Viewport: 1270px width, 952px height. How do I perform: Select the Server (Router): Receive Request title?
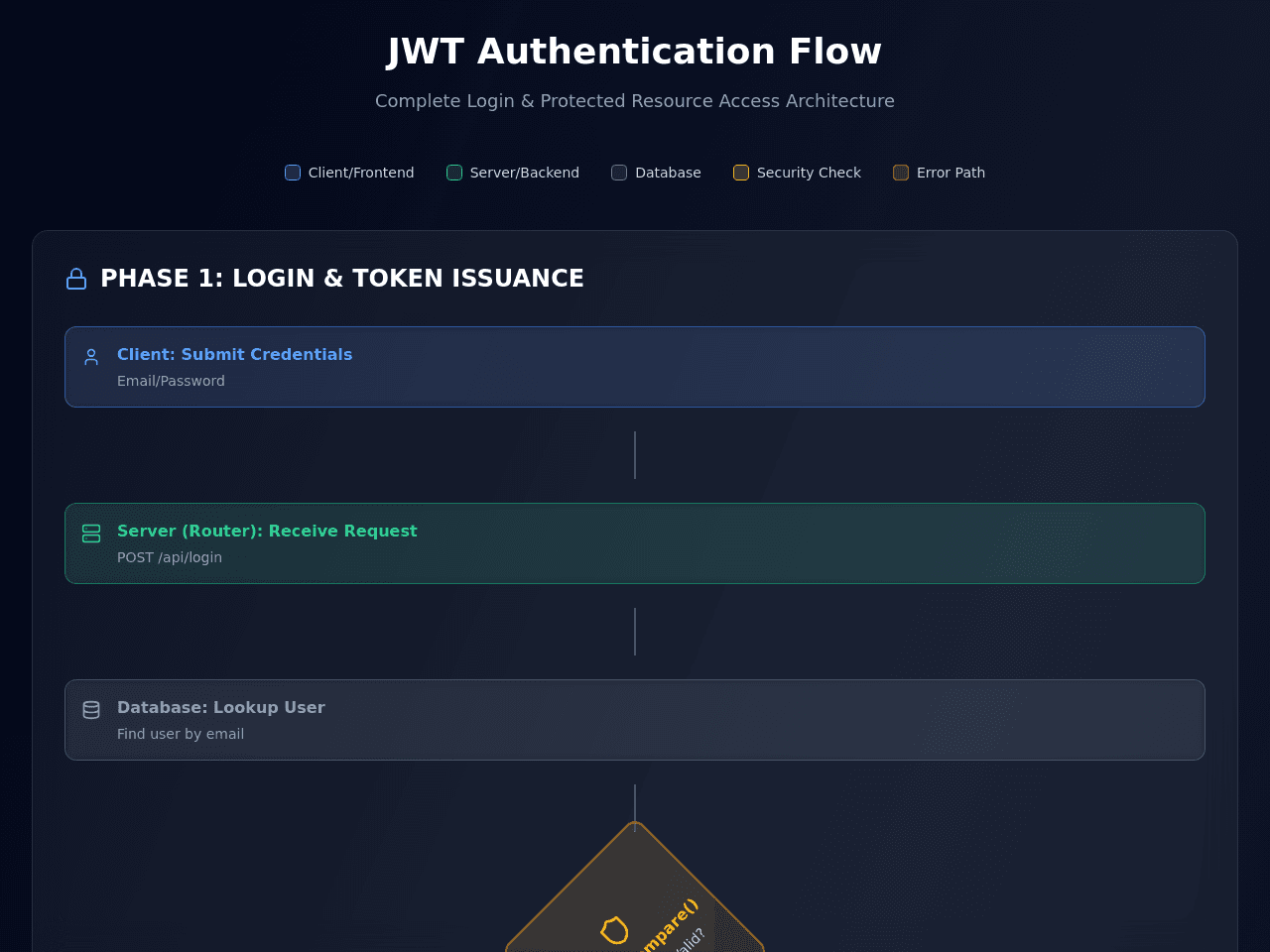tap(267, 531)
